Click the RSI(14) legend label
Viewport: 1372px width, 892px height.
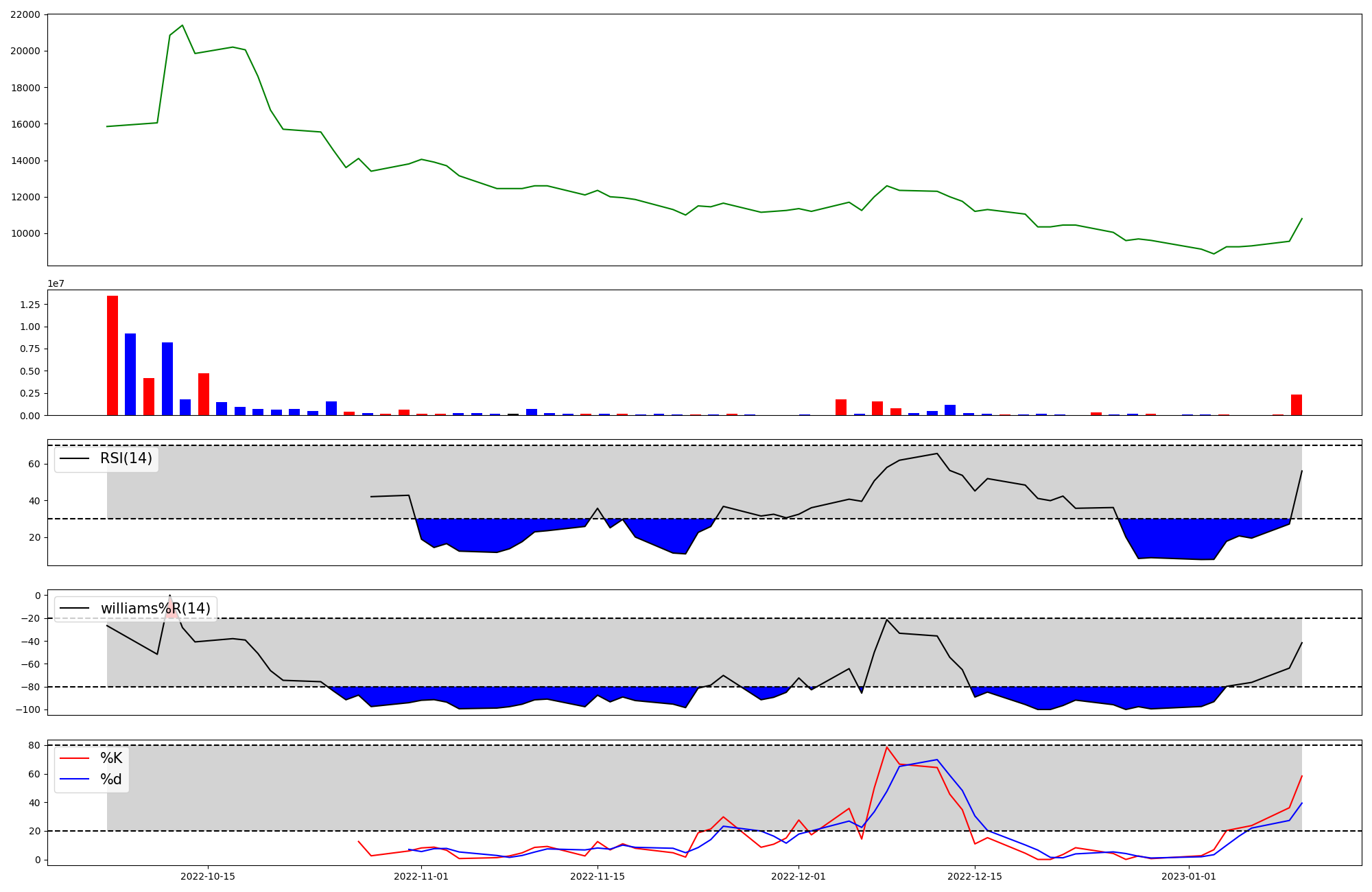pos(126,458)
